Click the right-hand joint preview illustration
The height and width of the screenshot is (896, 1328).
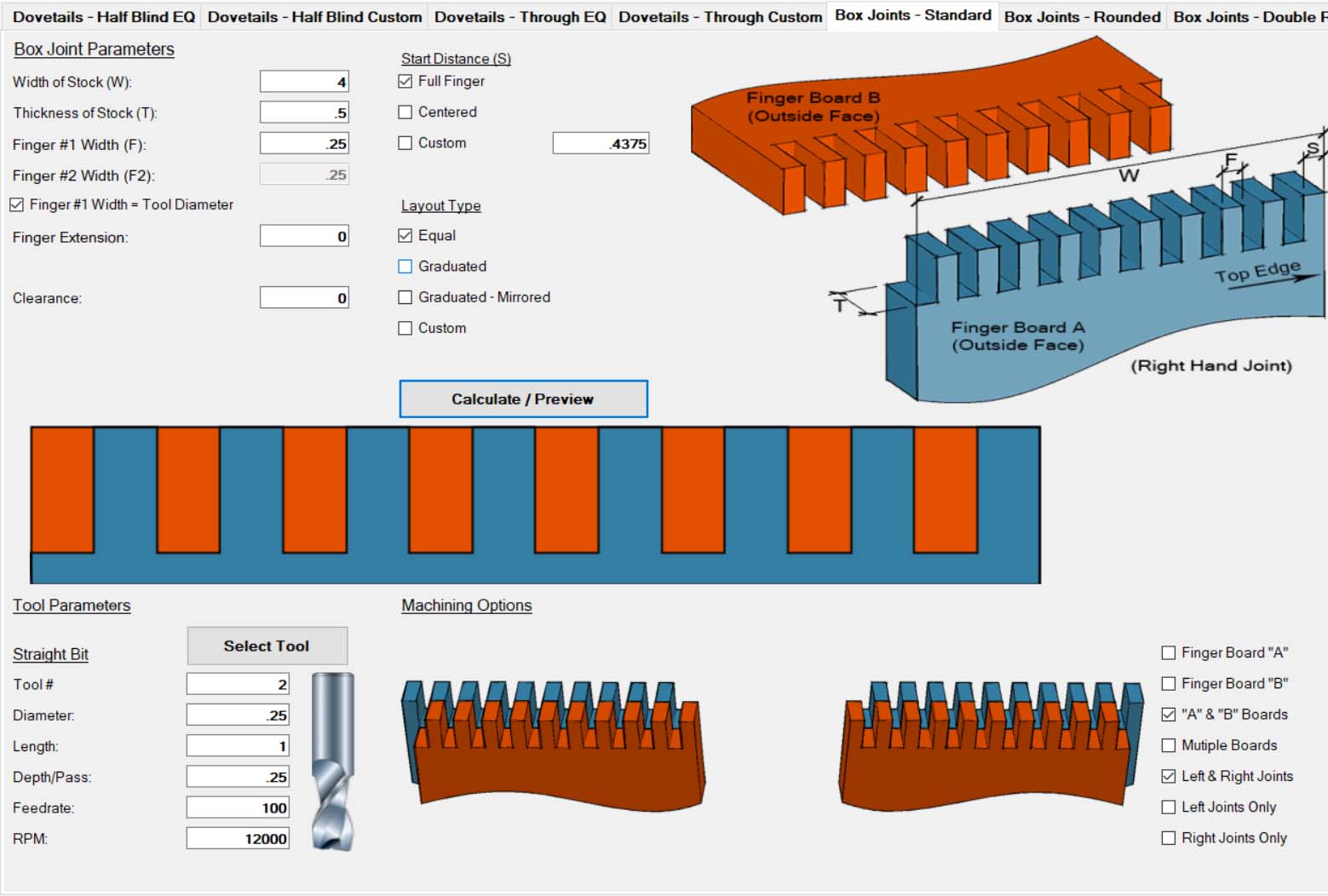[992, 741]
